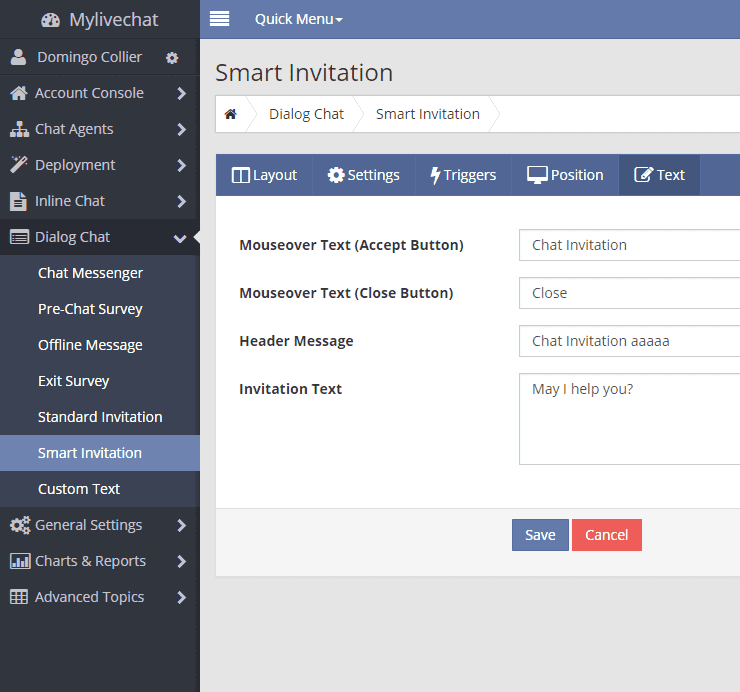Click the Settings tab gear icon
Viewport: 740px width, 692px height.
(x=336, y=175)
